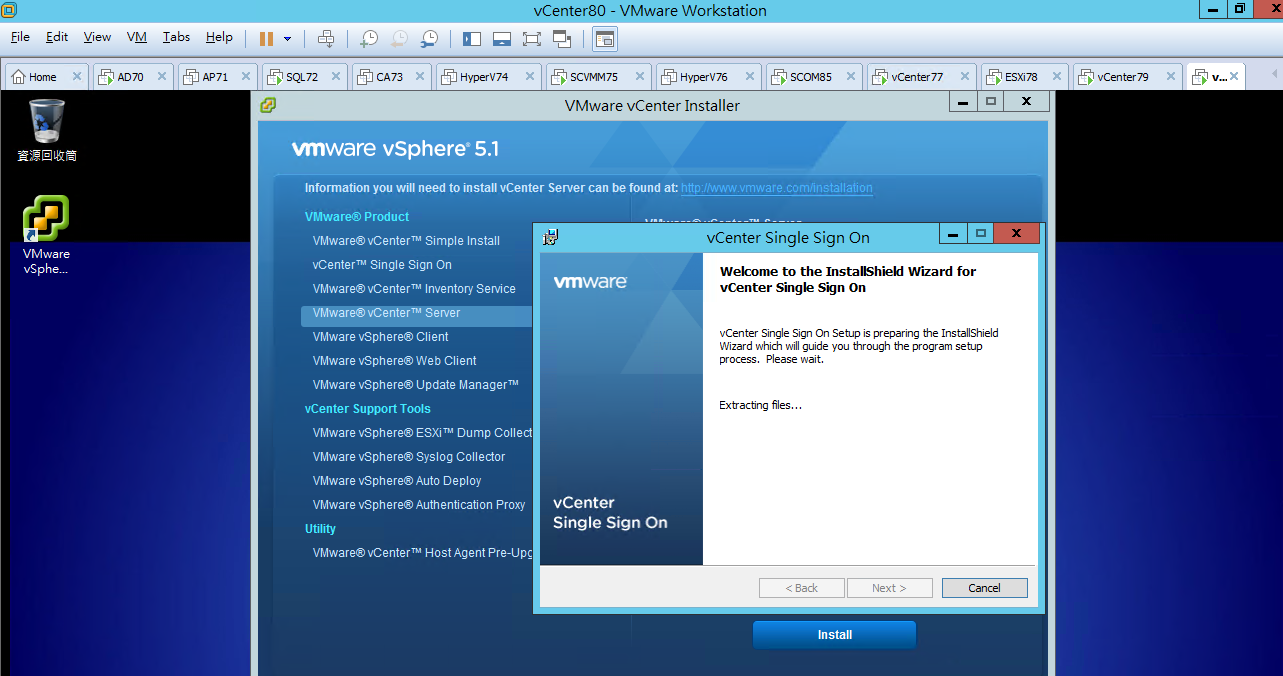Viewport: 1283px width, 676px height.
Task: Open the Help menu
Action: point(219,37)
